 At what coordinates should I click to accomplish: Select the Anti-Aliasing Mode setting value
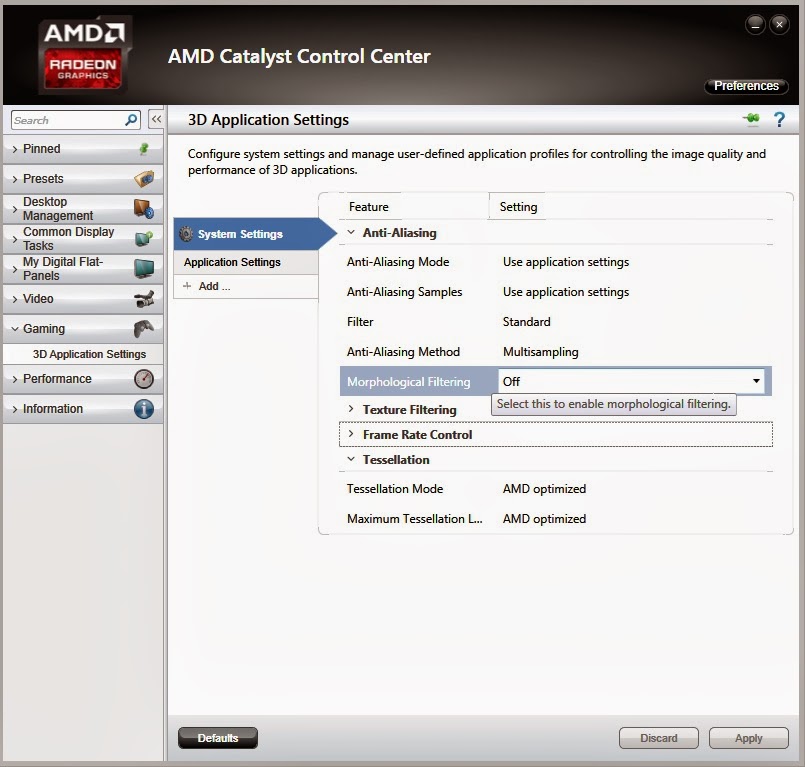566,262
